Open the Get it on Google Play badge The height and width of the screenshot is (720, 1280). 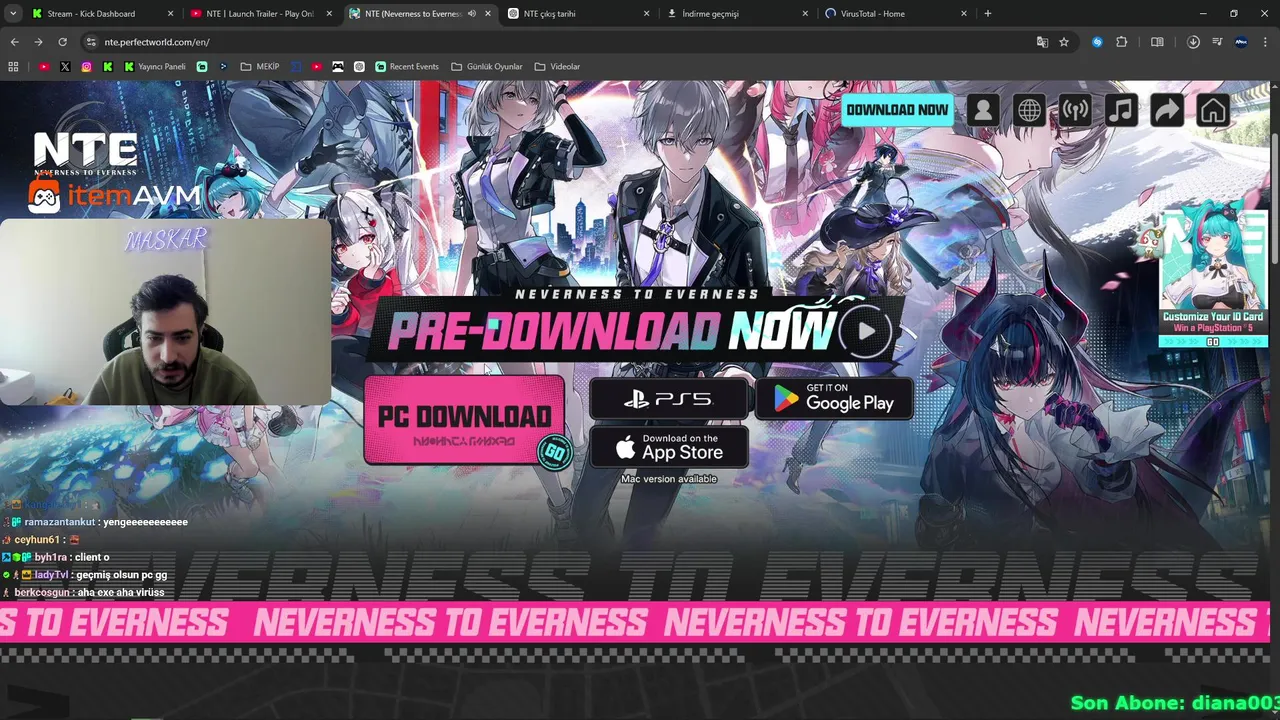tap(834, 399)
